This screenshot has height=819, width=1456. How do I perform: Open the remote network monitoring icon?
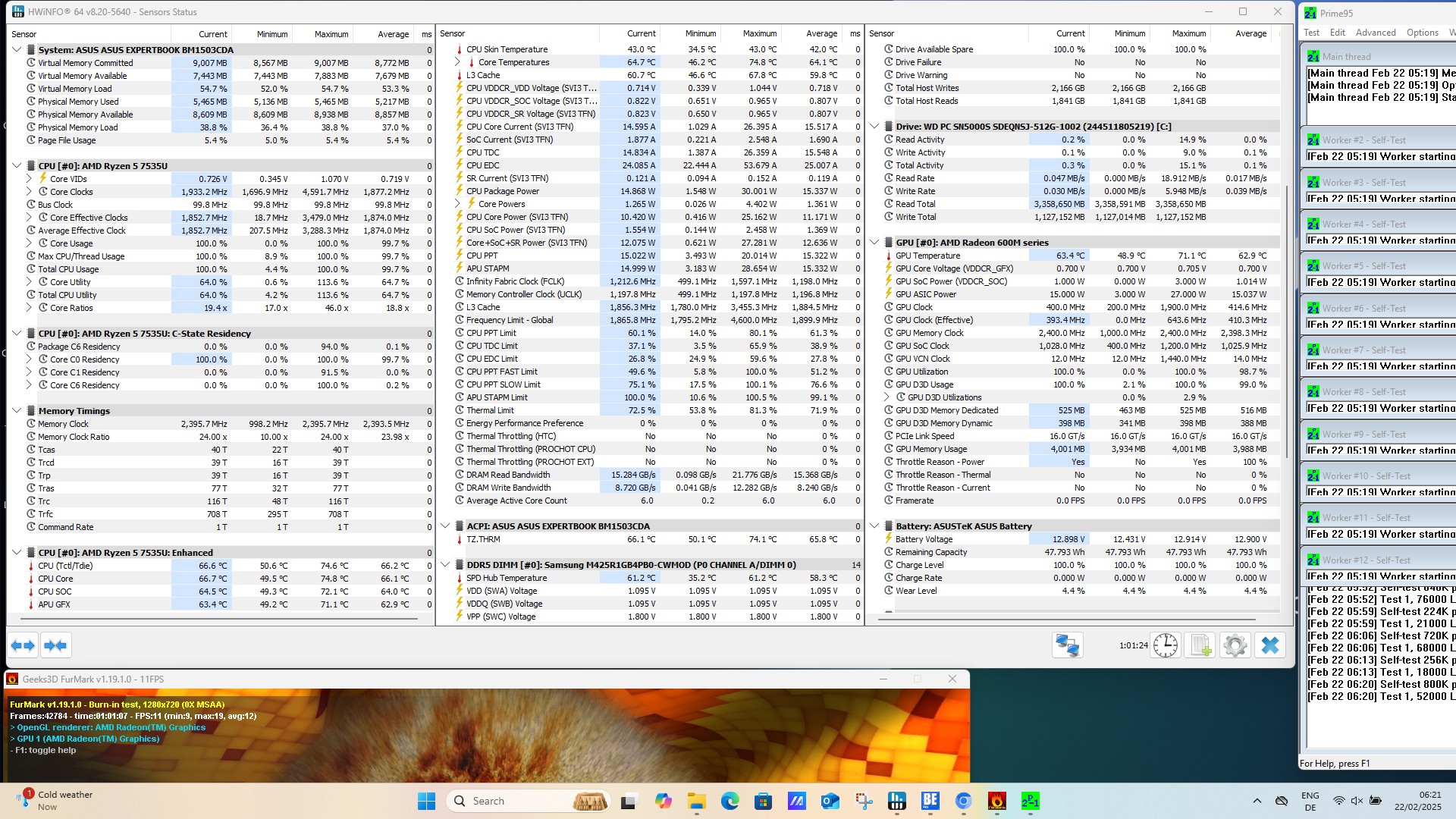1067,645
